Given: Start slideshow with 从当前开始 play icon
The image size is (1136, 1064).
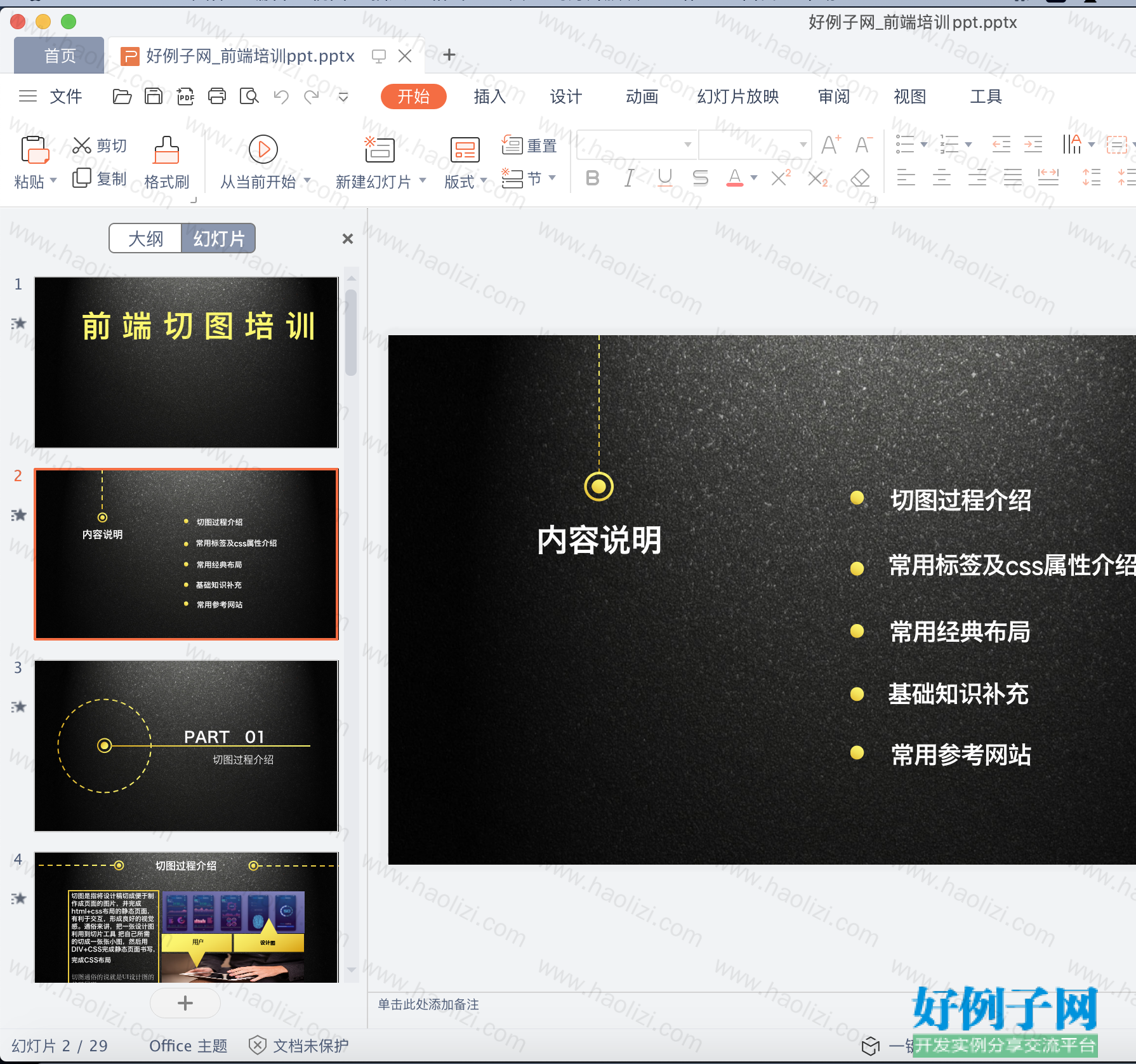Looking at the screenshot, I should (263, 150).
